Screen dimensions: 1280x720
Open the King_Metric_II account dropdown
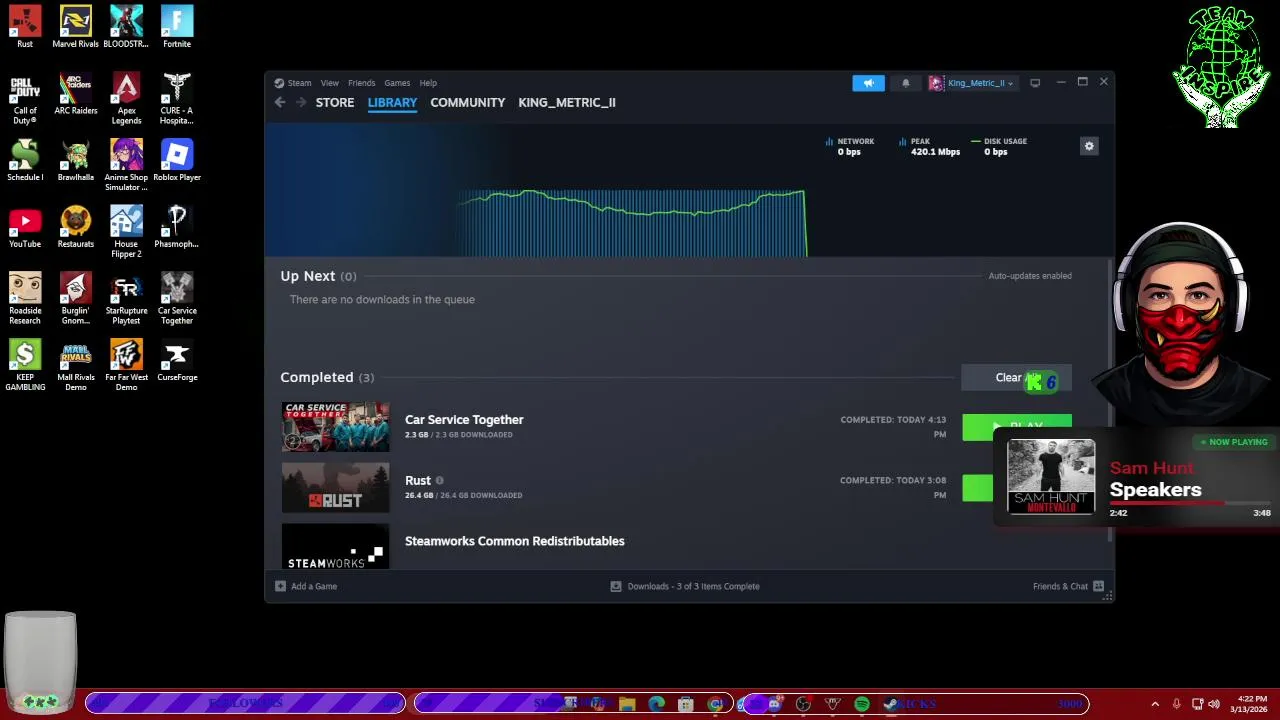pyautogui.click(x=972, y=83)
